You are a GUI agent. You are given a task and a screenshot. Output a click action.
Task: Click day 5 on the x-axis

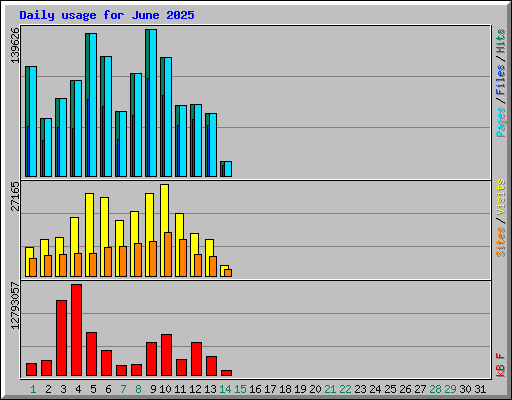pyautogui.click(x=93, y=389)
